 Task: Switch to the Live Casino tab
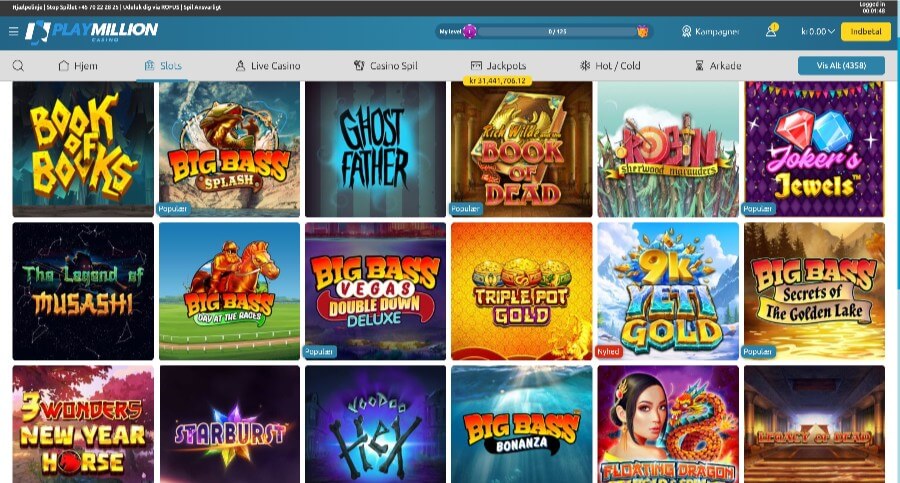267,66
